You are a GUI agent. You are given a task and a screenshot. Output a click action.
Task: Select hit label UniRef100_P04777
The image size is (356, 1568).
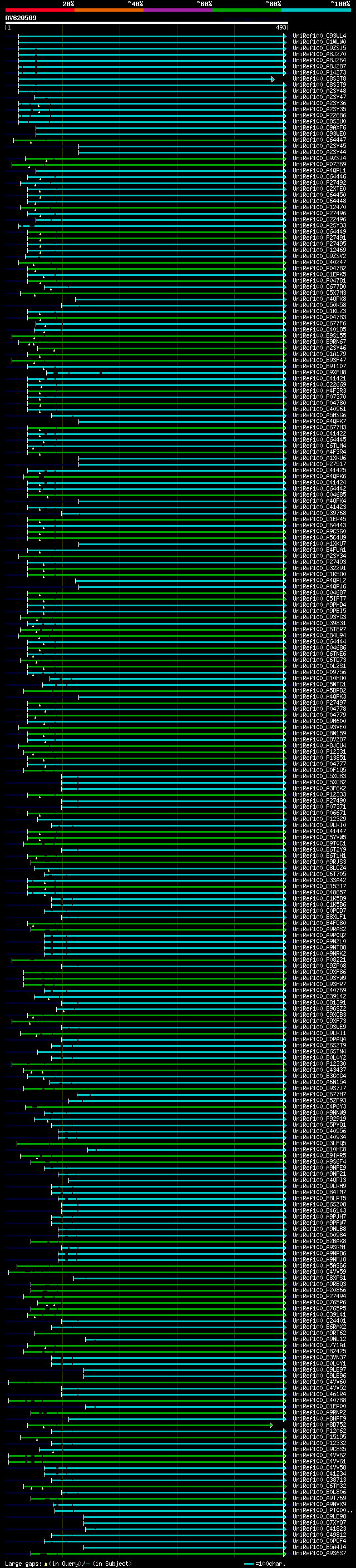(x=319, y=764)
